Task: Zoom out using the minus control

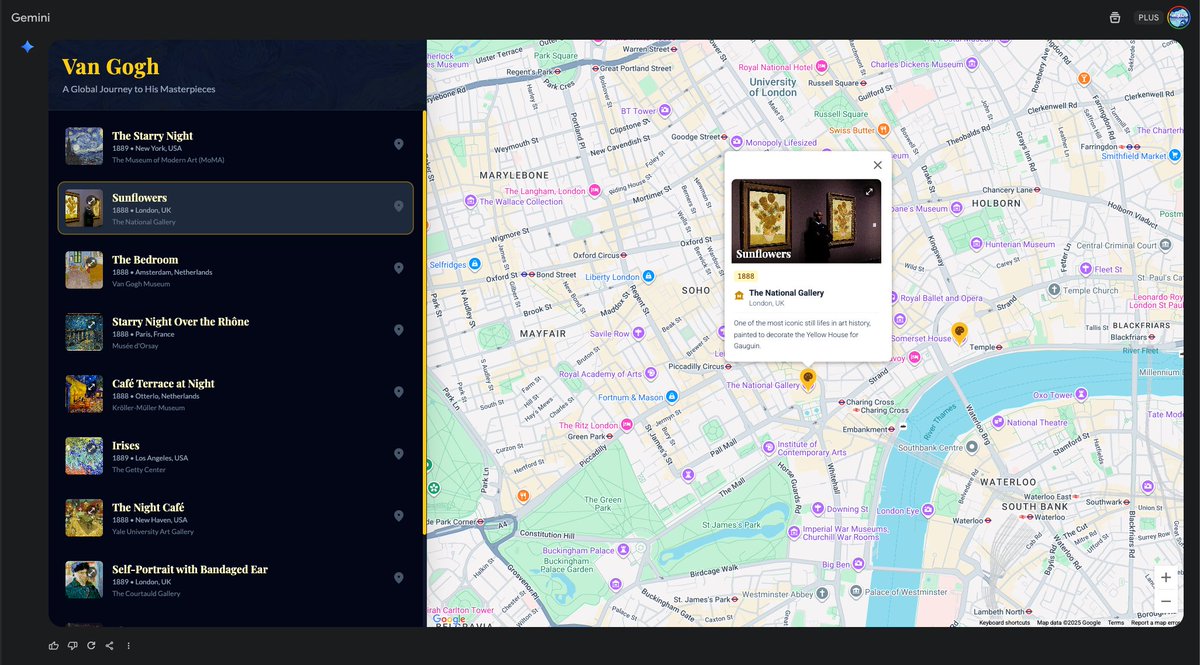Action: point(1165,600)
